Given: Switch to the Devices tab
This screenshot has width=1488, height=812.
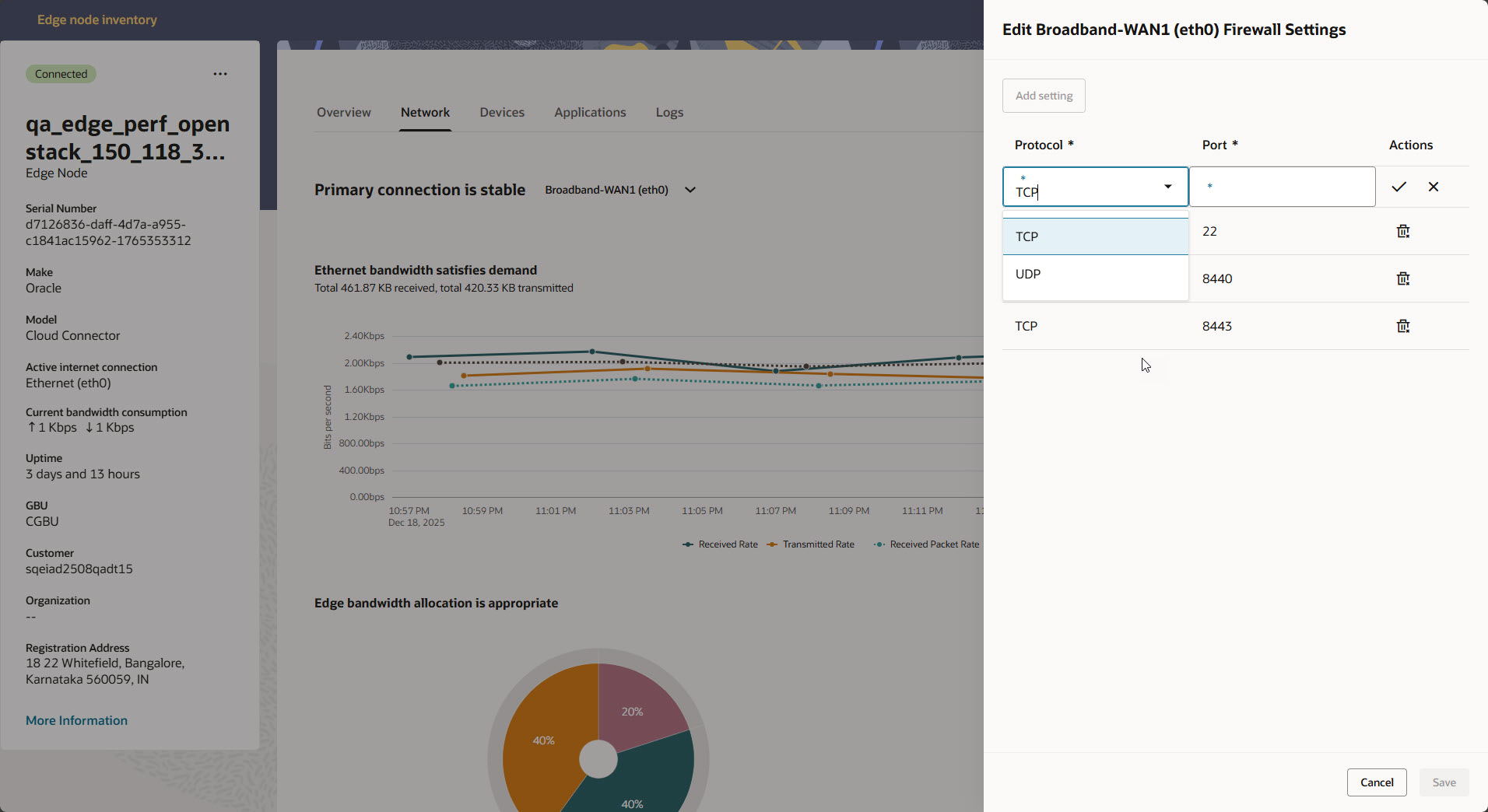Looking at the screenshot, I should [501, 112].
